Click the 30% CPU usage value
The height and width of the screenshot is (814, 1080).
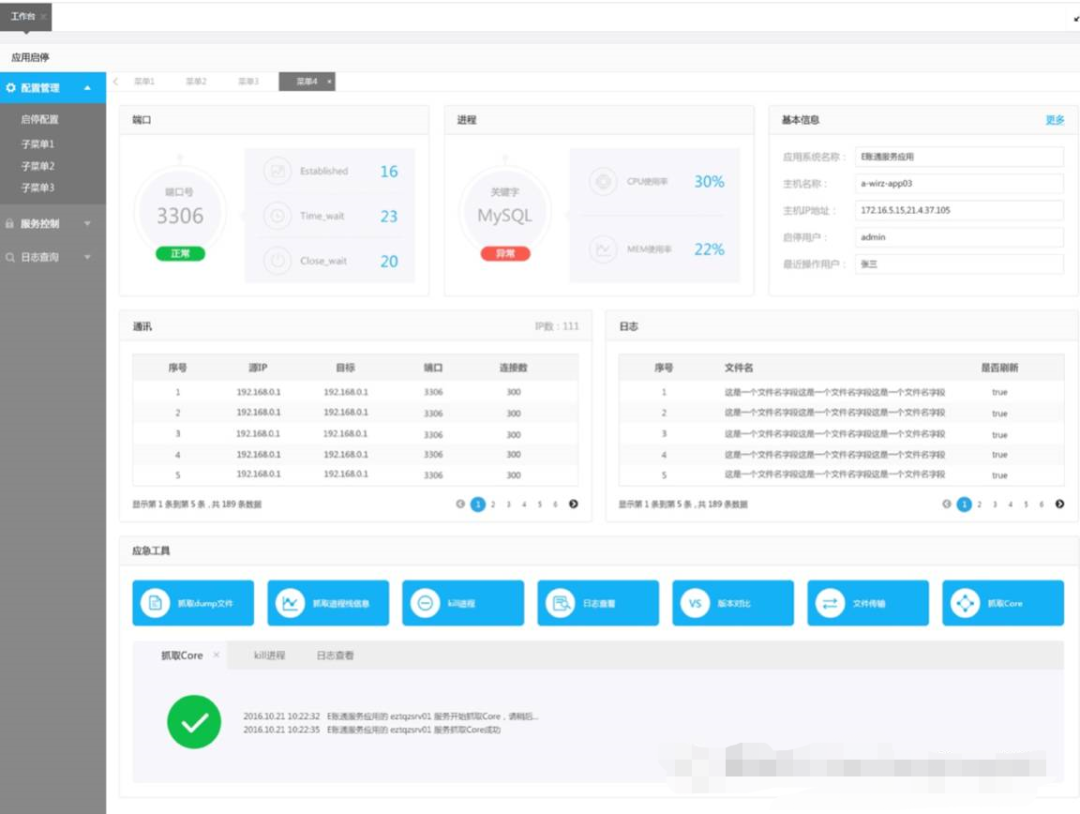[x=709, y=181]
